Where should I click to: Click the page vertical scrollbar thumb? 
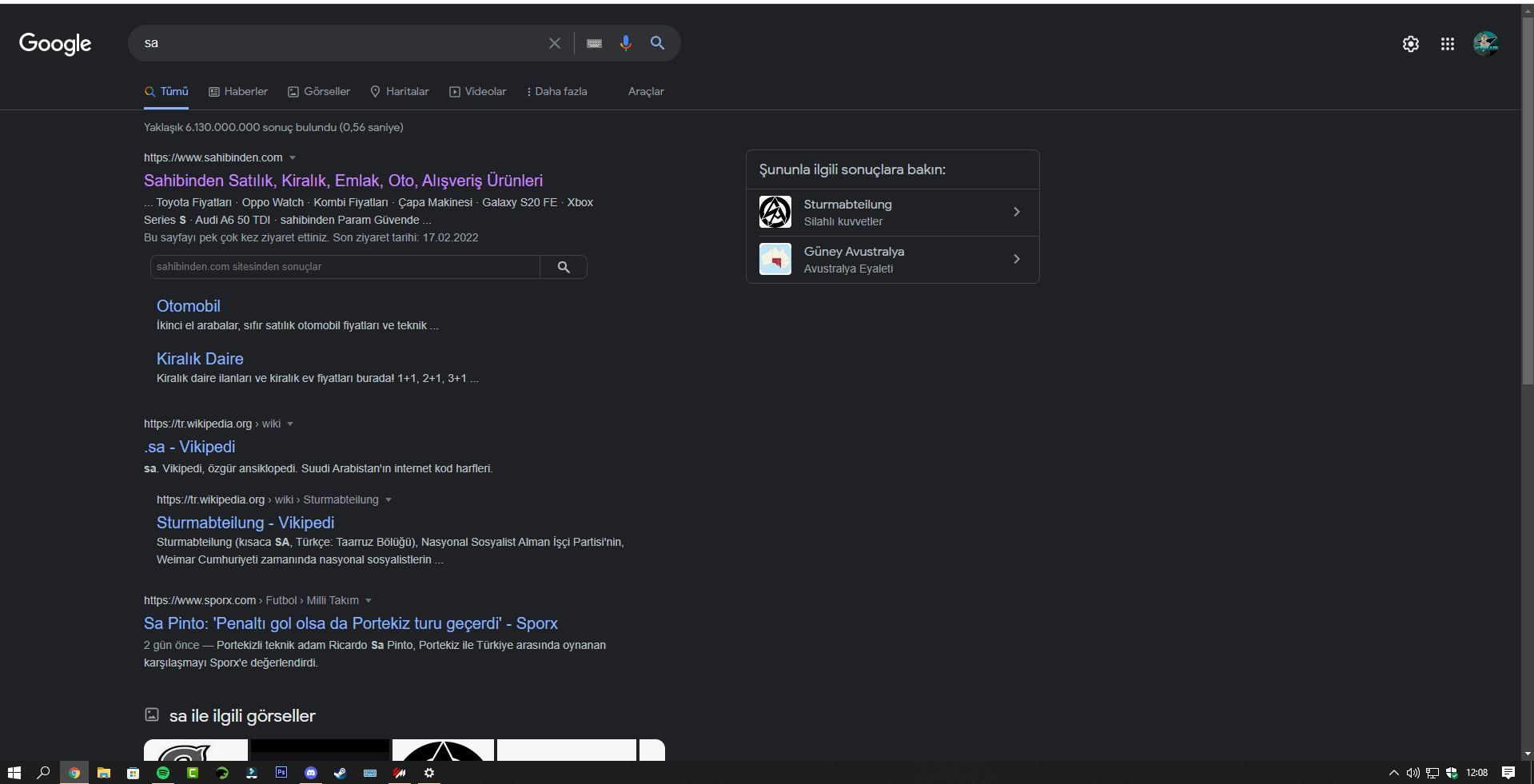pyautogui.click(x=1527, y=200)
